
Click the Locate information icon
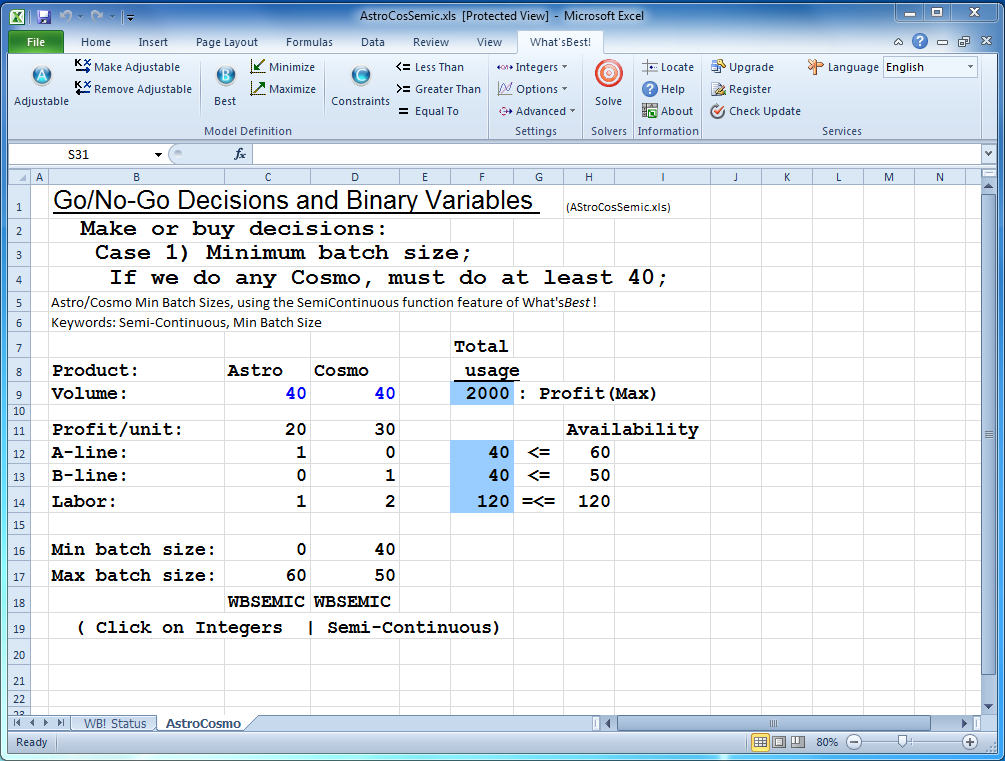click(x=650, y=67)
